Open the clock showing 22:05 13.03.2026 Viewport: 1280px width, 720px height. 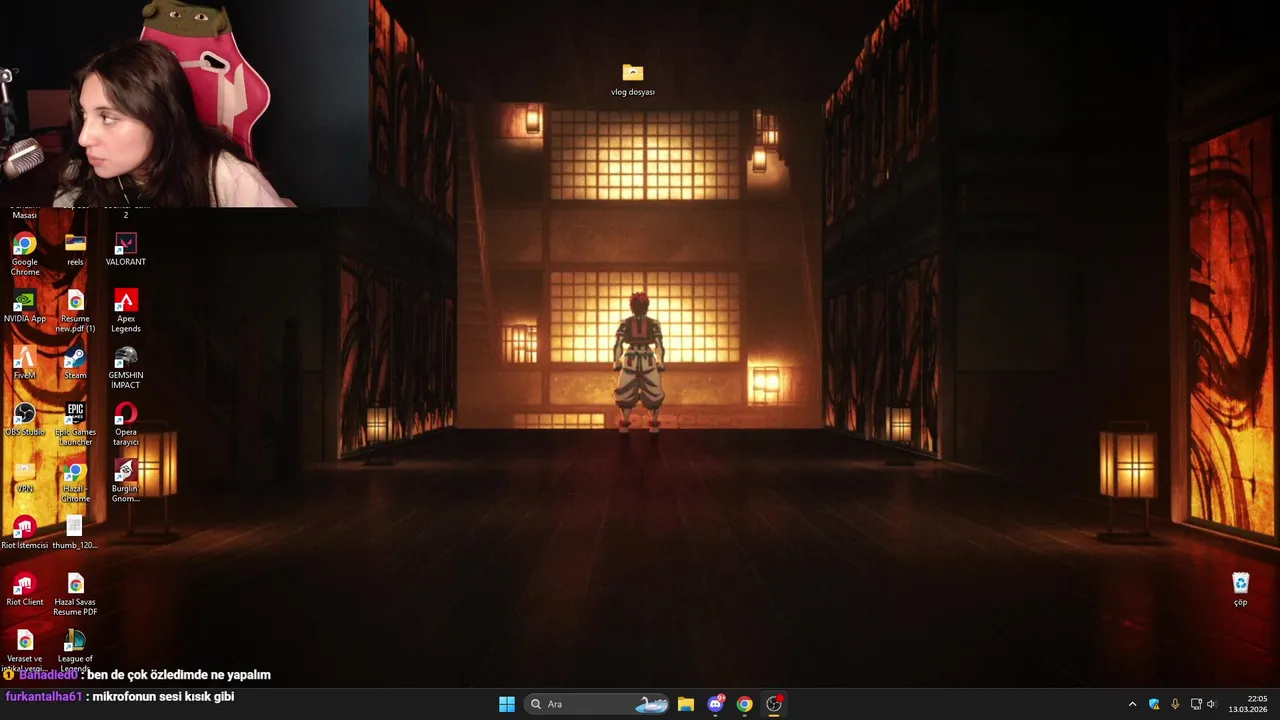click(1250, 704)
